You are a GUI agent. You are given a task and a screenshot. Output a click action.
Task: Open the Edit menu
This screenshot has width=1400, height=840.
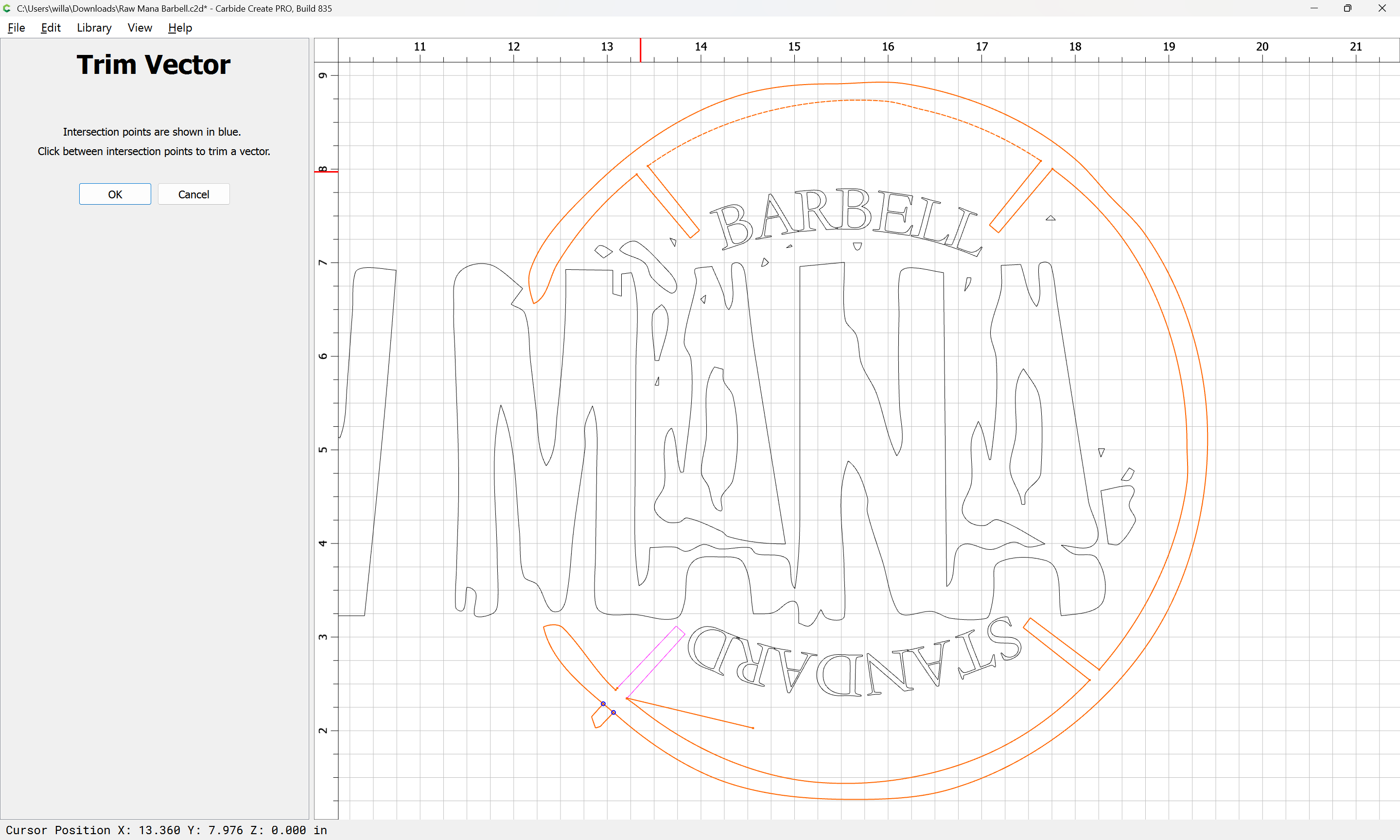tap(51, 28)
